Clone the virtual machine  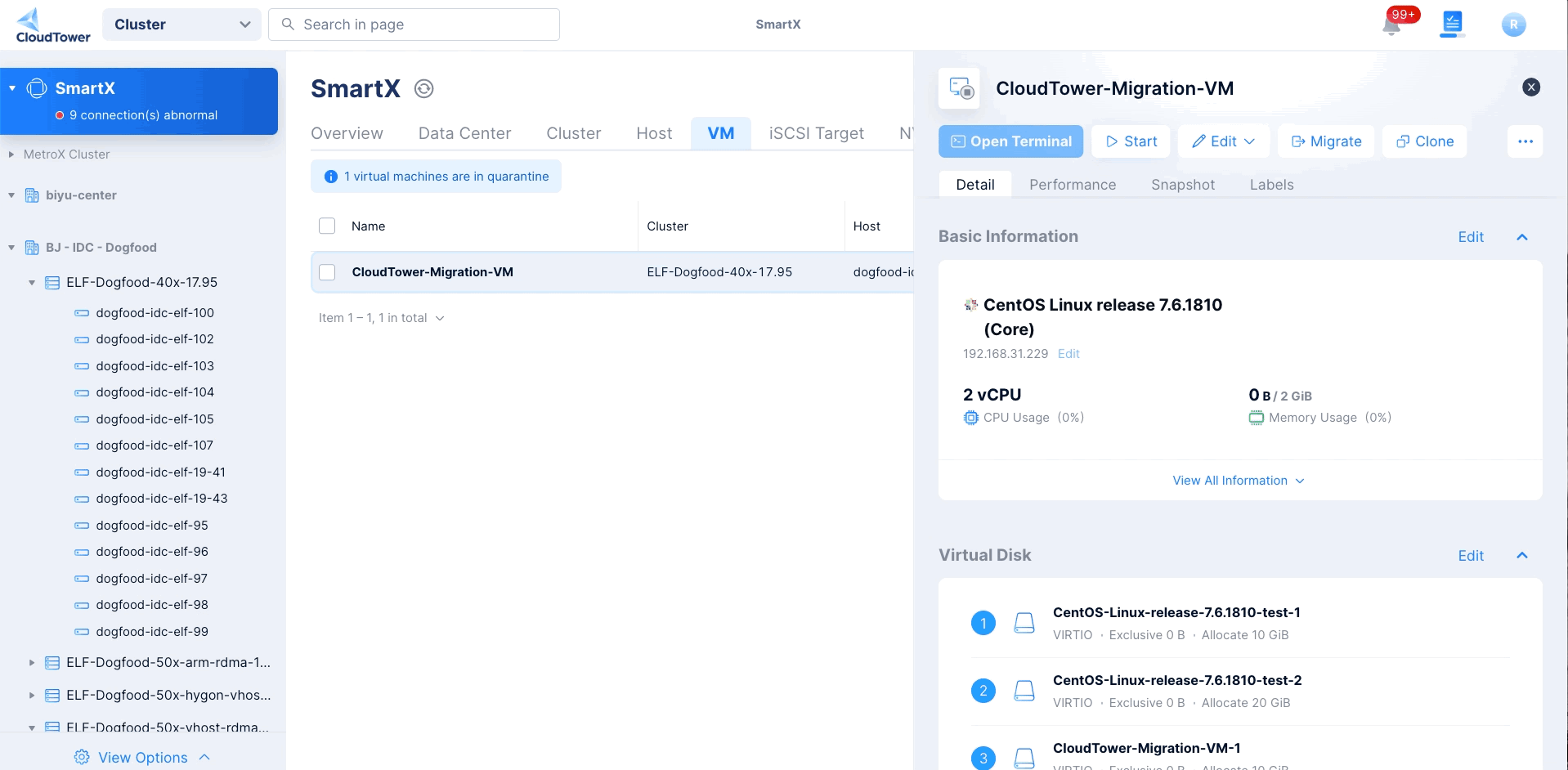pyautogui.click(x=1424, y=141)
